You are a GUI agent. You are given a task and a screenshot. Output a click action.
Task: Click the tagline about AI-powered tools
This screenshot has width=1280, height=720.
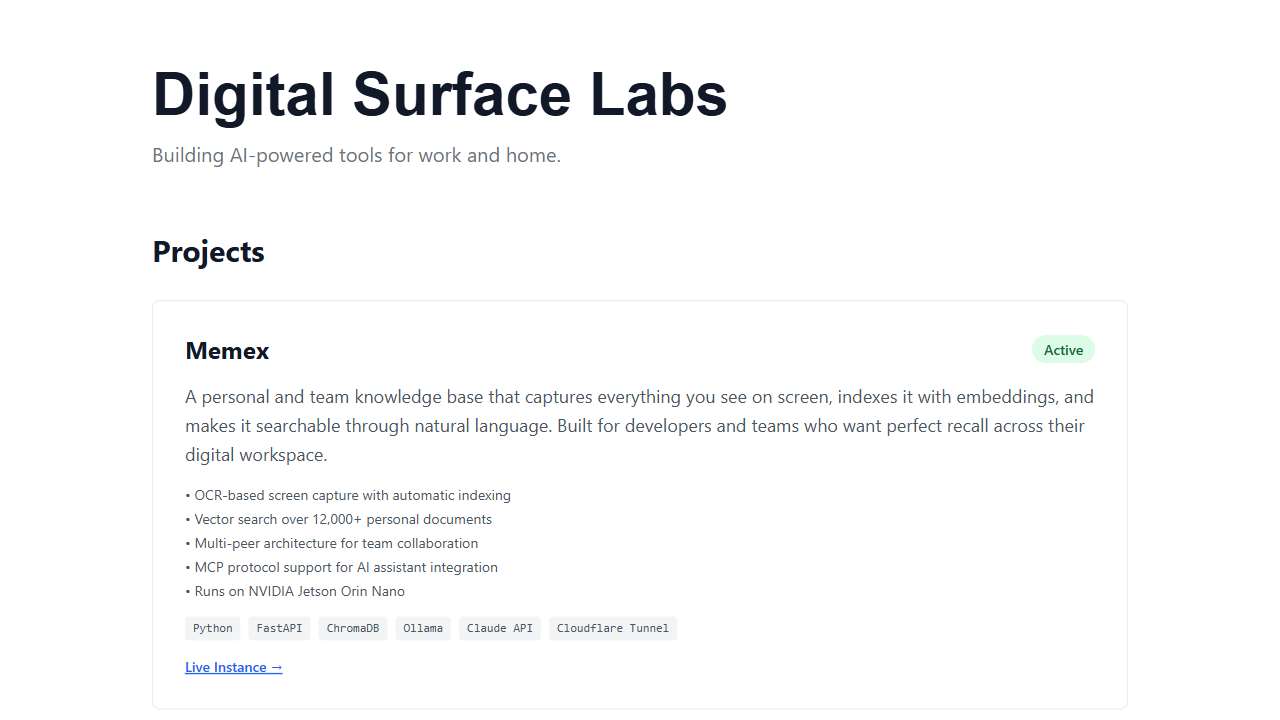(x=356, y=155)
